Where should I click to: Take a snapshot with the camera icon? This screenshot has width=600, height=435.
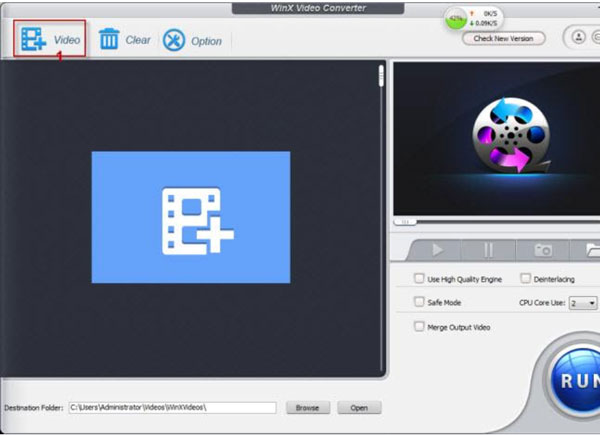tap(543, 250)
